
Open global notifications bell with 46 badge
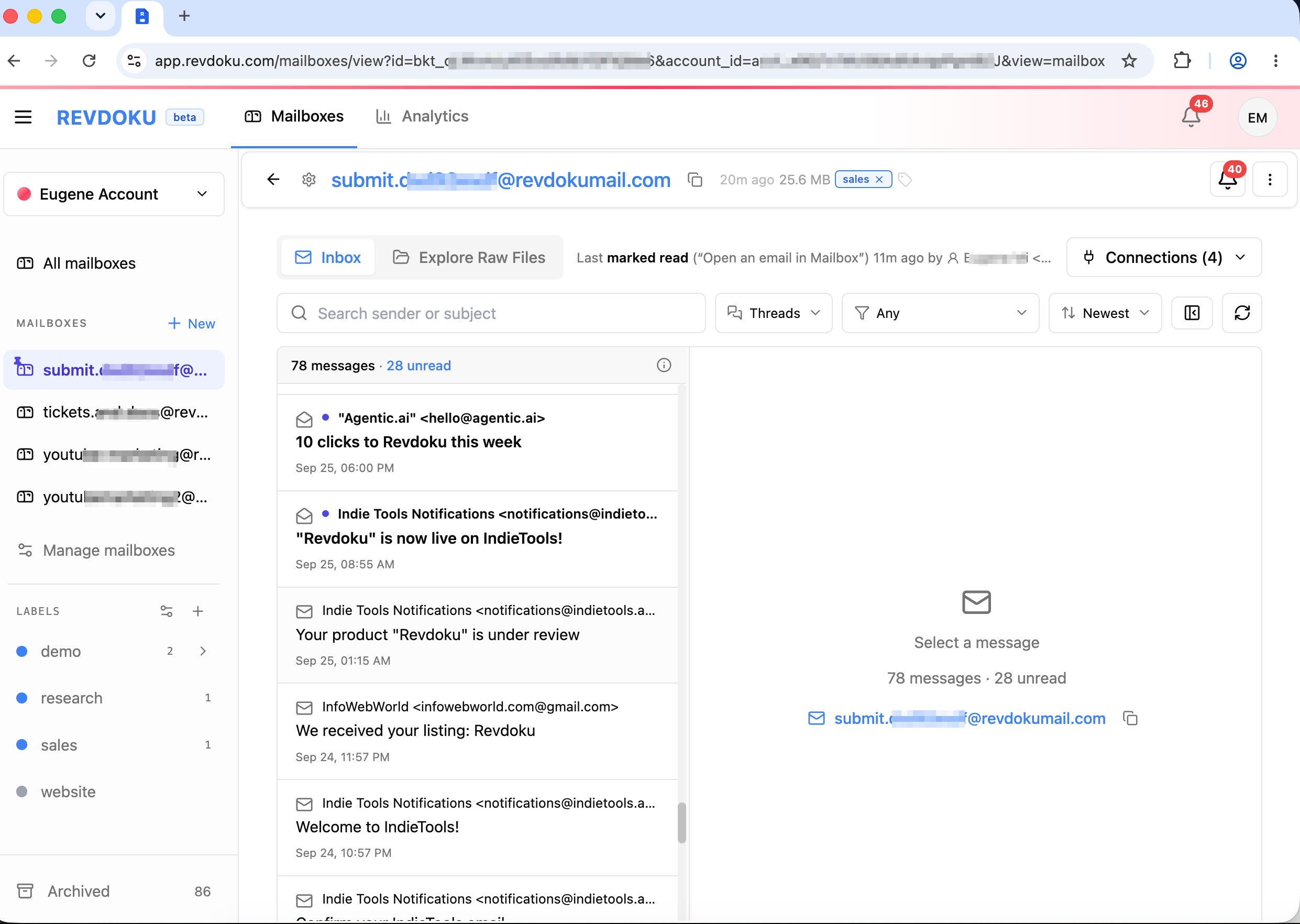tap(1191, 117)
